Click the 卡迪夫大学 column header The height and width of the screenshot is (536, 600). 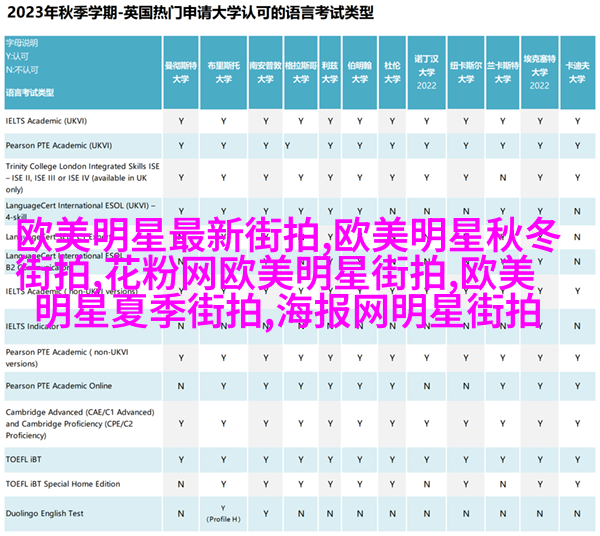(x=577, y=72)
